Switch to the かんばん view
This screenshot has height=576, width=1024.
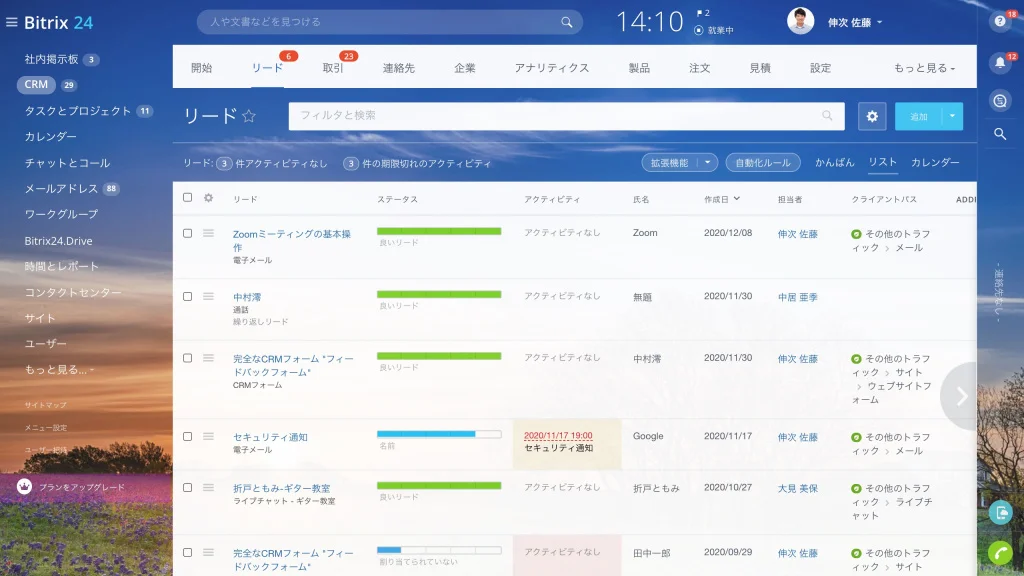[x=834, y=163]
